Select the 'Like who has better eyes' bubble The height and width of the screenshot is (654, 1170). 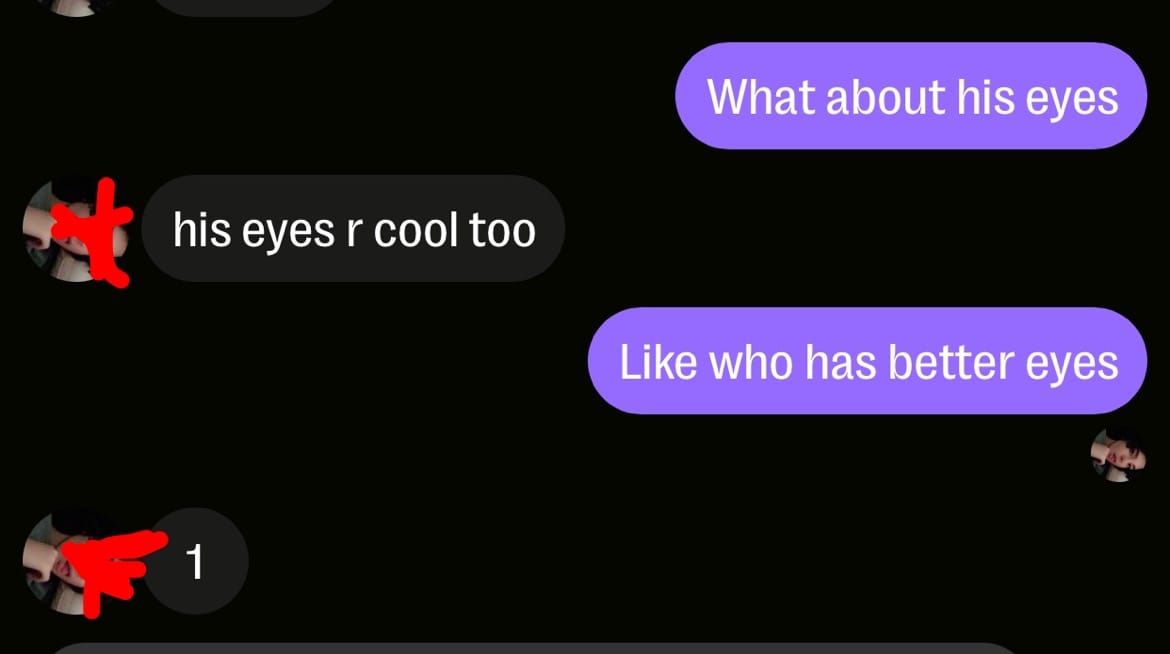[867, 361]
